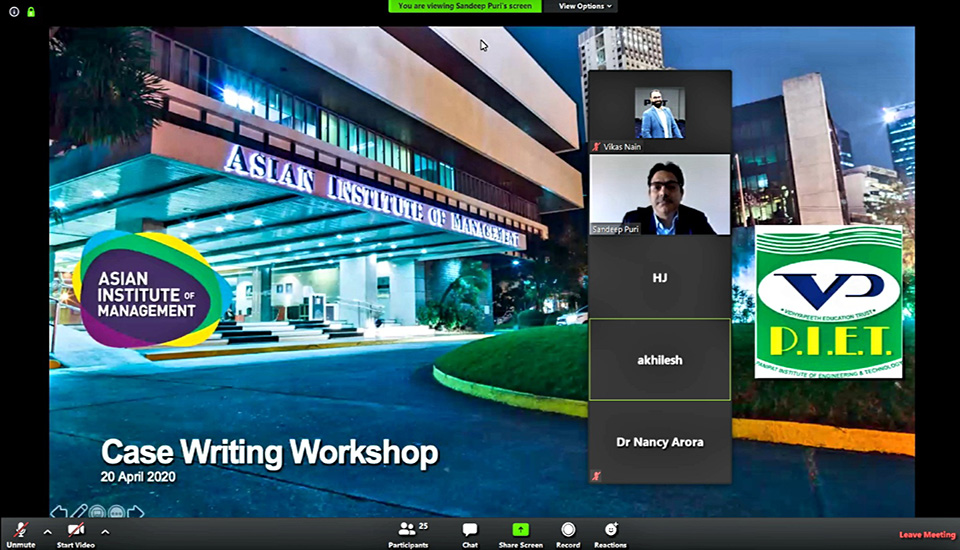Click the akhilesh participant tile
Image resolution: width=960 pixels, height=550 pixels.
coord(659,360)
